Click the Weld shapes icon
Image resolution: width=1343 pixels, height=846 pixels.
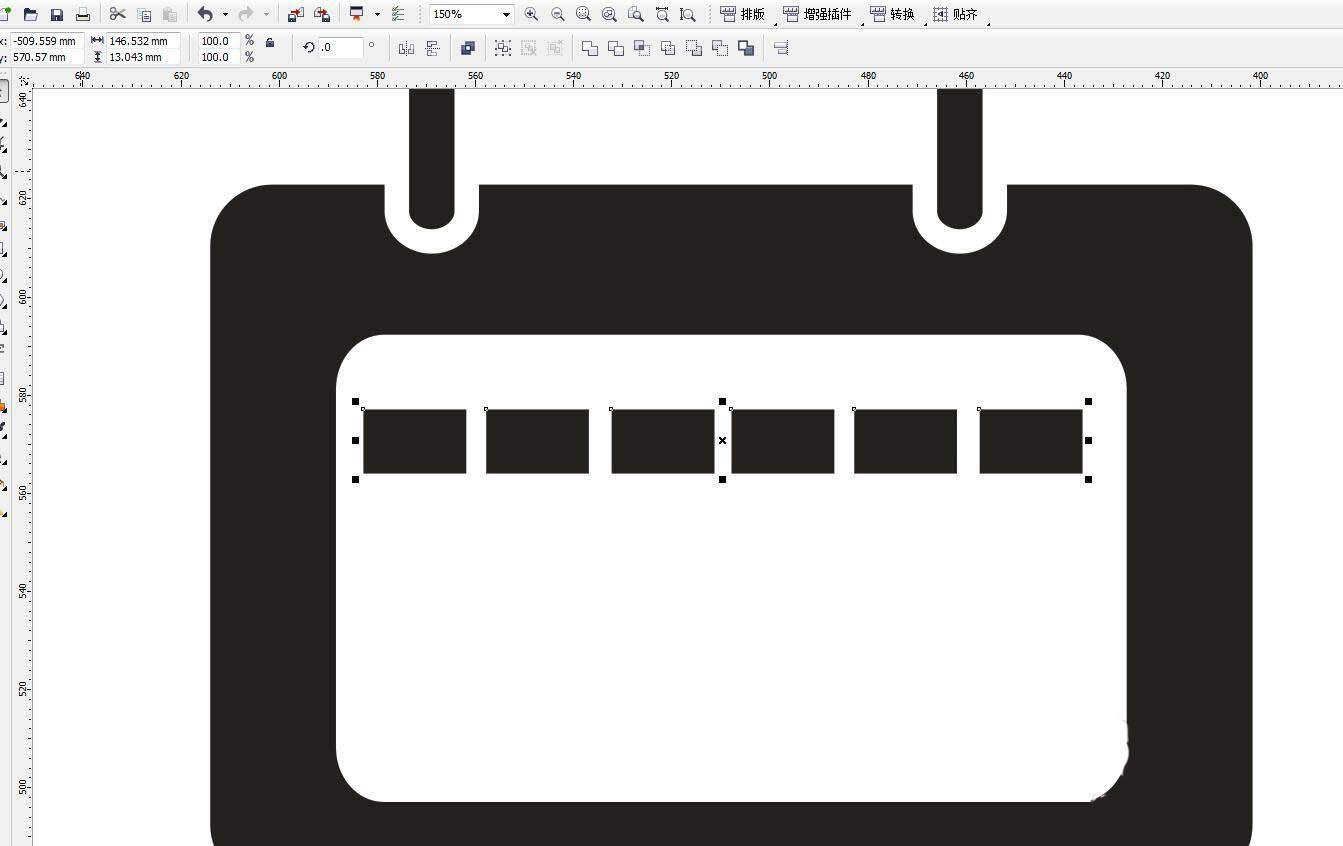click(x=590, y=48)
